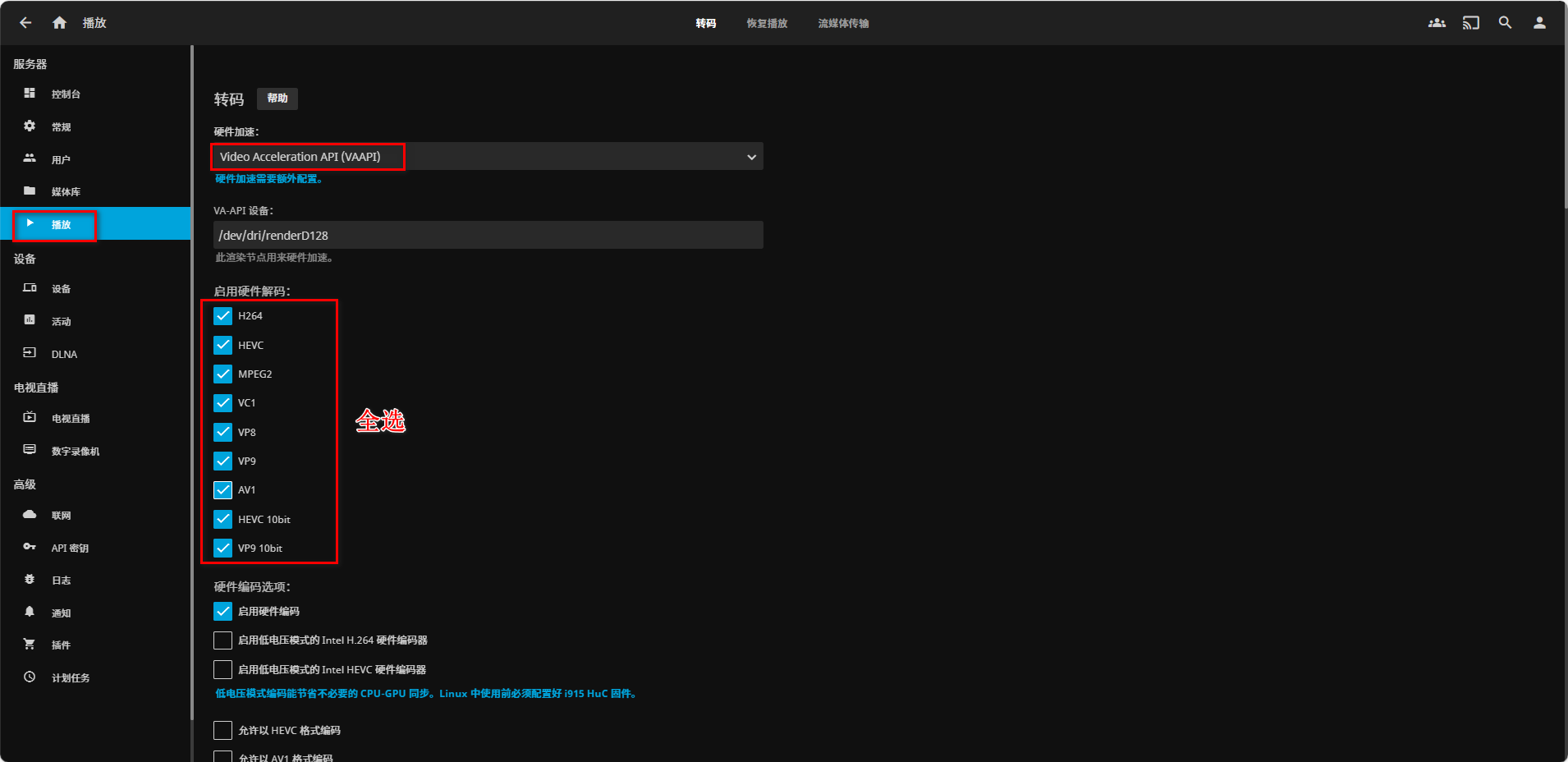Go to home via house icon
This screenshot has width=1568, height=762.
pyautogui.click(x=59, y=23)
